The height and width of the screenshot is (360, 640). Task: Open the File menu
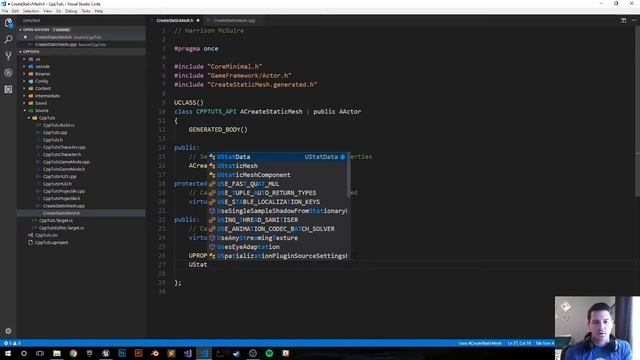(5, 11)
